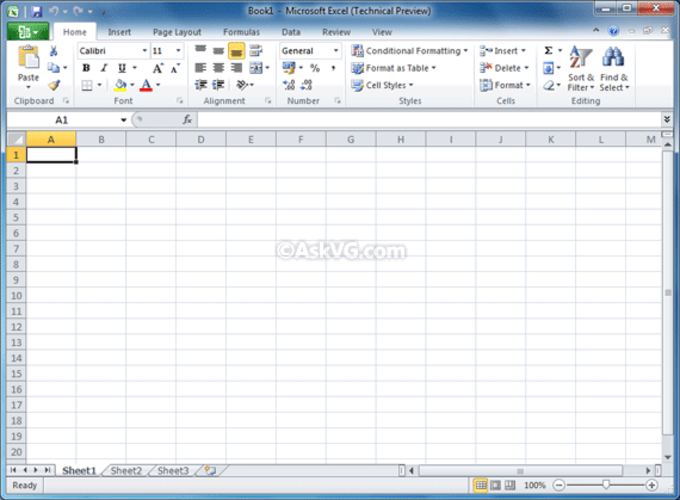Screen dimensions: 680x500
Task: Switch to the Formulas tab
Action: pyautogui.click(x=241, y=32)
